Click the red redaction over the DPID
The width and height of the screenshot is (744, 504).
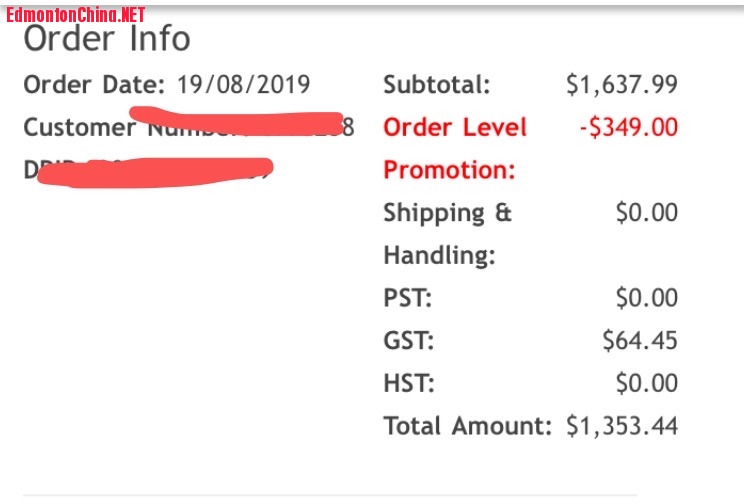tap(155, 172)
